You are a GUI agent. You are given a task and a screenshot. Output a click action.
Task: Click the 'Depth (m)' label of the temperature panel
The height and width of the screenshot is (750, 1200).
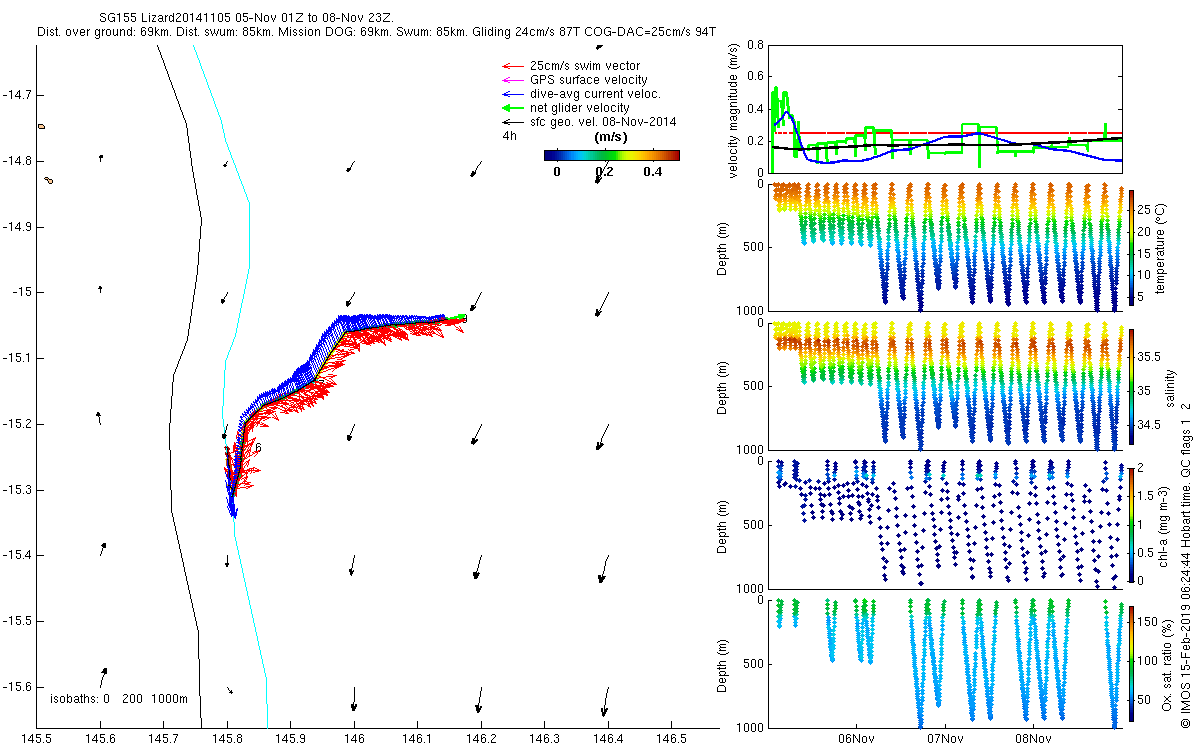723,248
